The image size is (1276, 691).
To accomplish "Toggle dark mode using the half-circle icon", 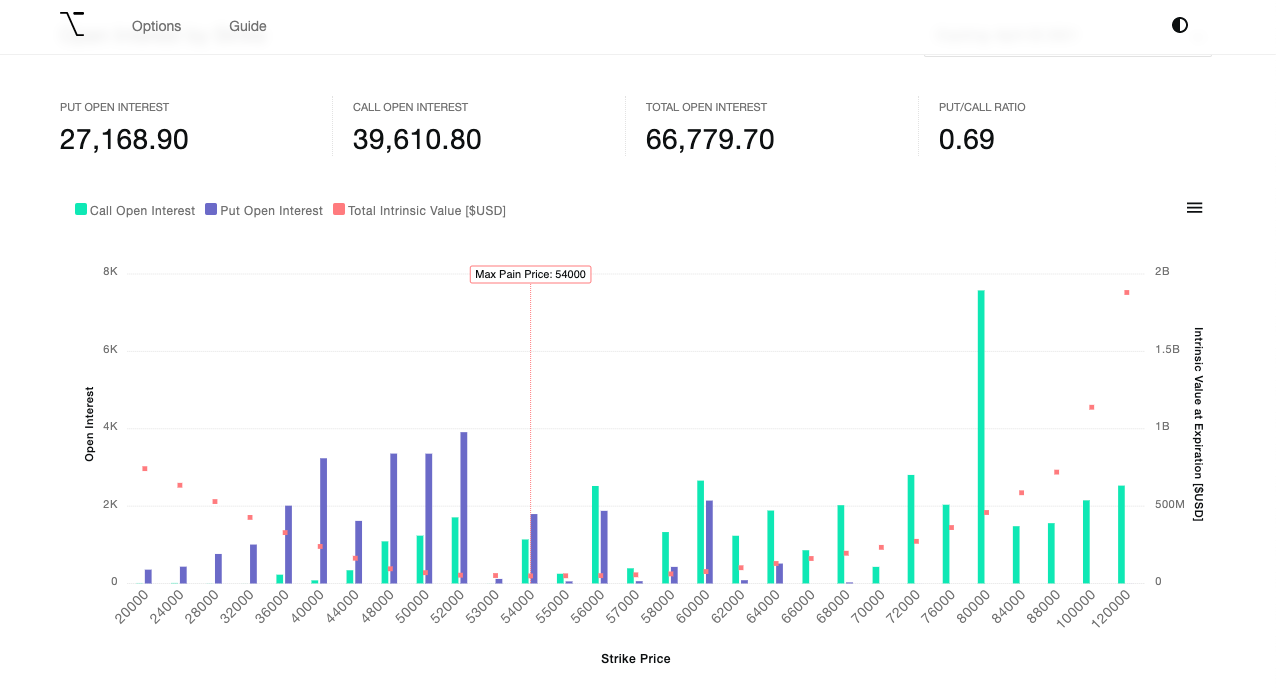I will tap(1179, 26).
